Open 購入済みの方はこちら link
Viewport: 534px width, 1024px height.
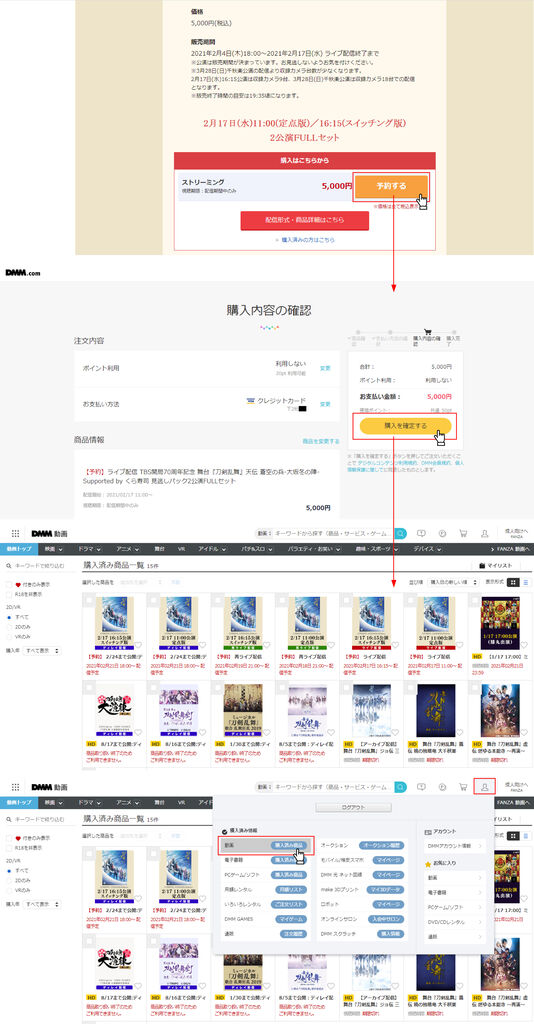(305, 240)
